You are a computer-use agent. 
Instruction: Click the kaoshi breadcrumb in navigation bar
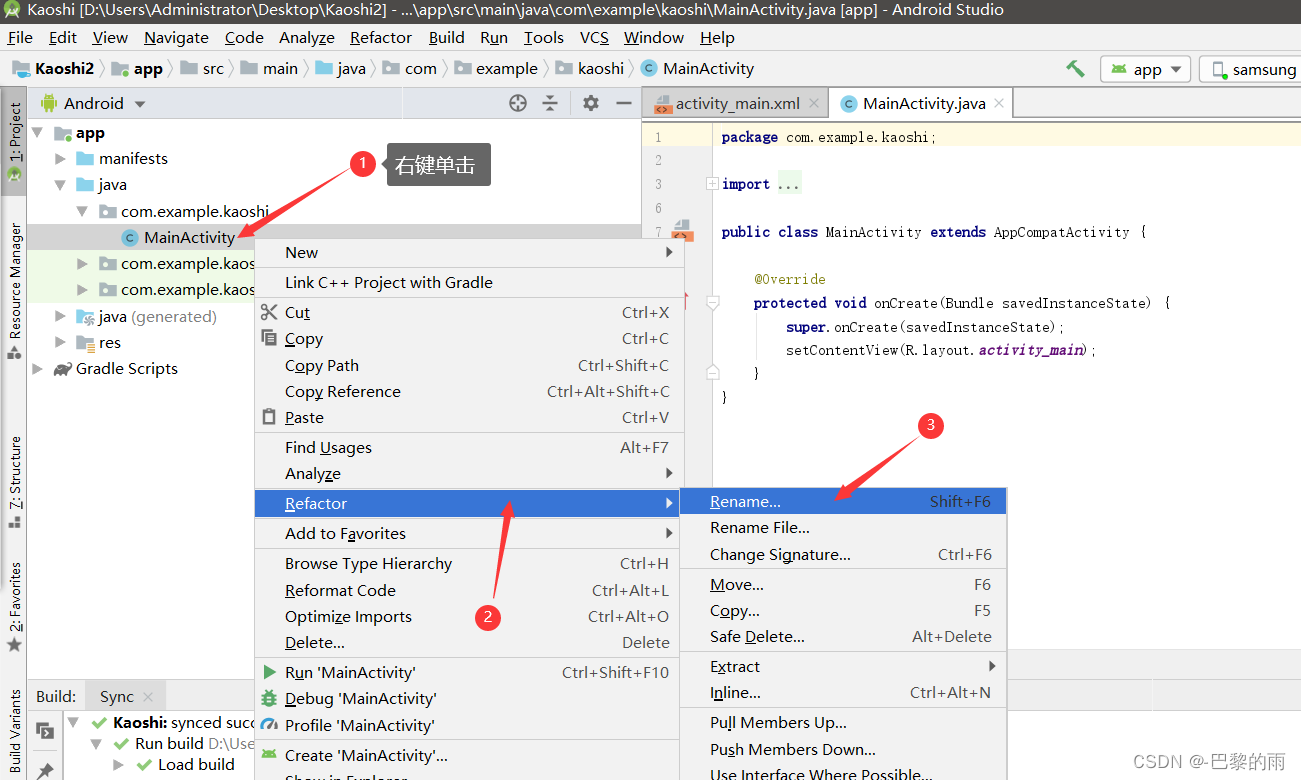(589, 68)
